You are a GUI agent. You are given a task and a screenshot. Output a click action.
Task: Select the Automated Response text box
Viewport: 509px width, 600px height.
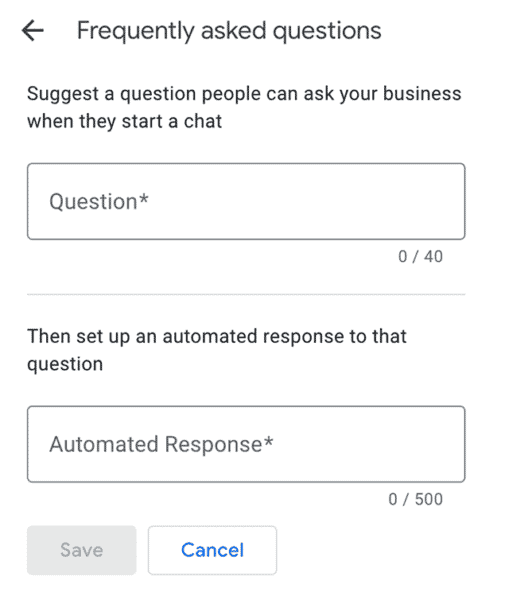tap(246, 444)
